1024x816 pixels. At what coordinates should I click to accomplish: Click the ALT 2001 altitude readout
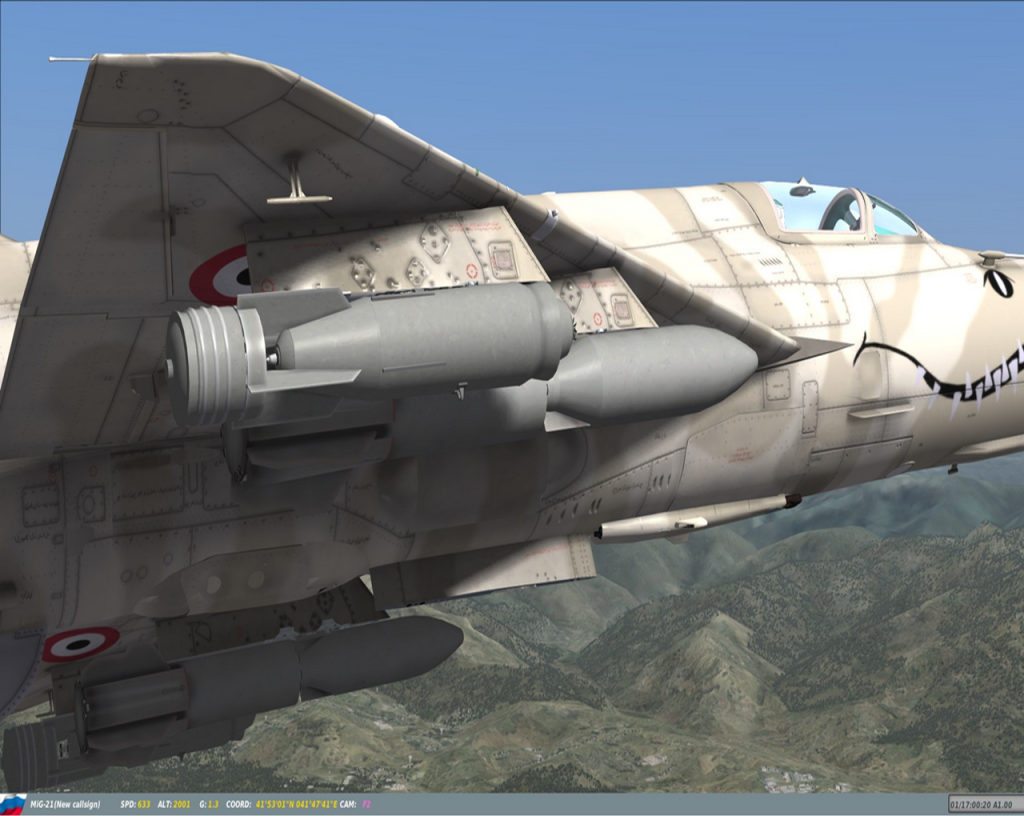click(175, 804)
